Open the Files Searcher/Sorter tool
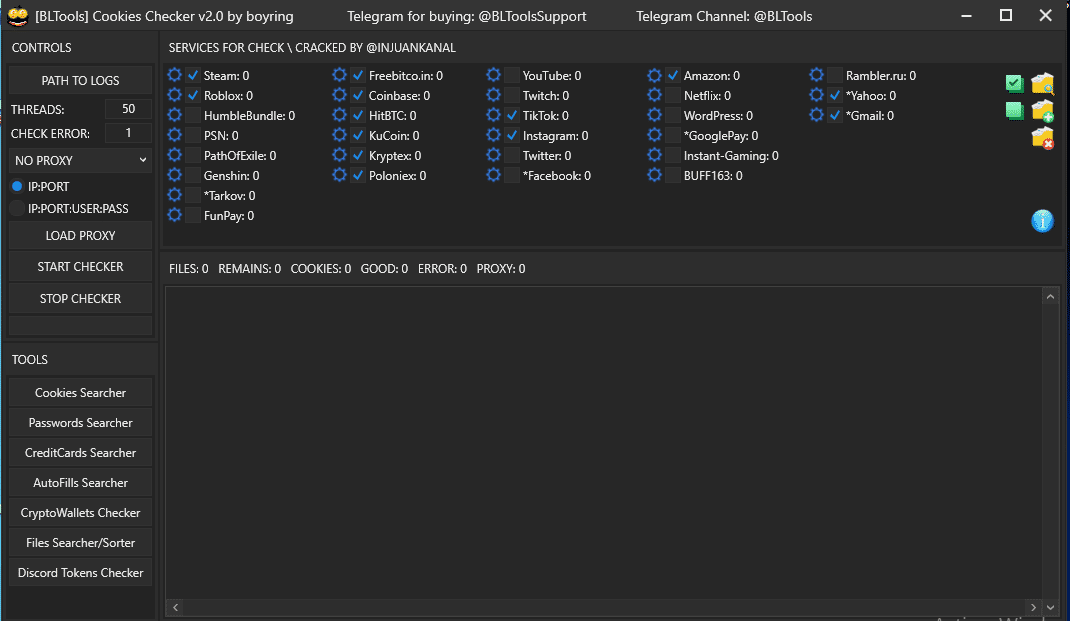The height and width of the screenshot is (621, 1070). click(81, 543)
